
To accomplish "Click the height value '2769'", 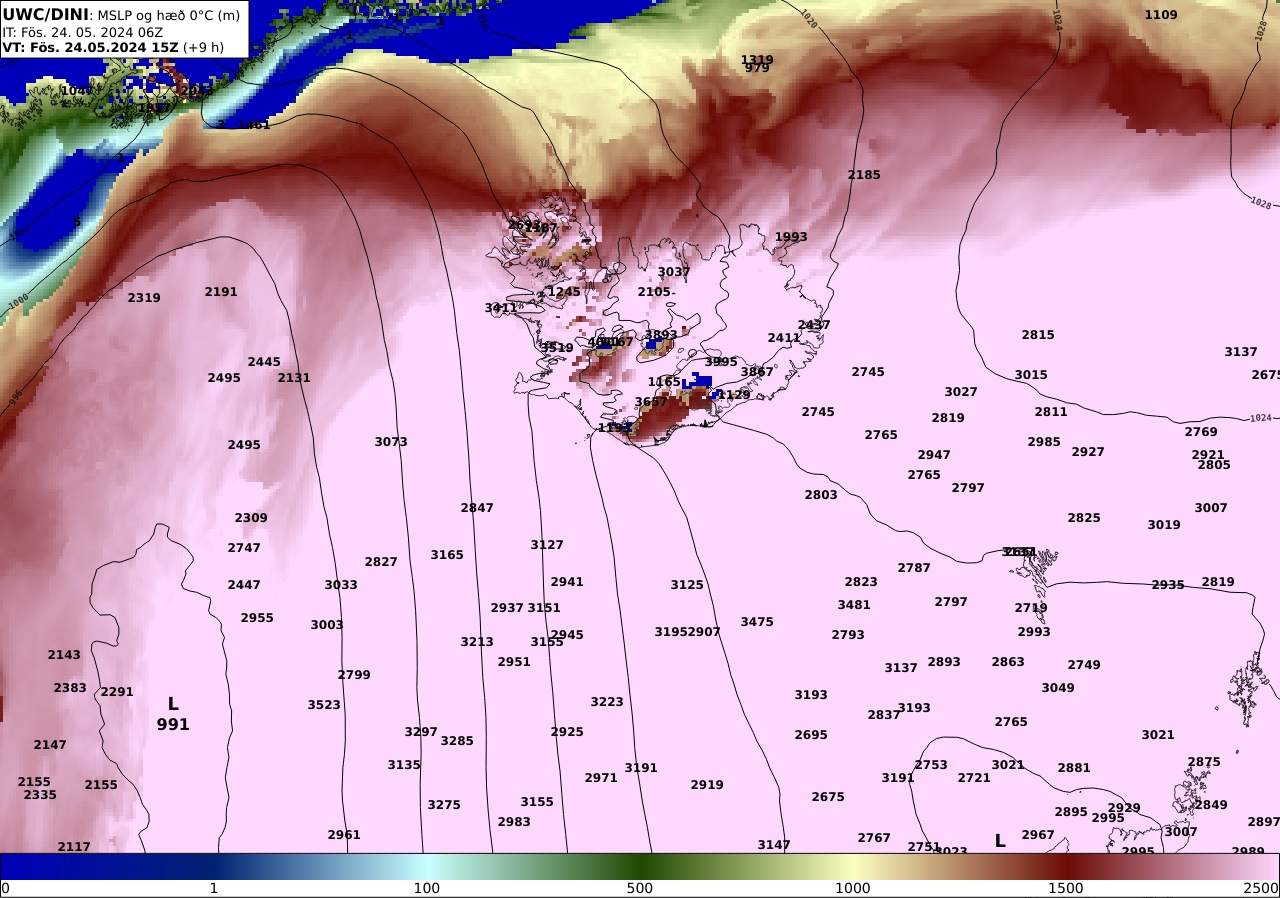I will coord(1201,432).
